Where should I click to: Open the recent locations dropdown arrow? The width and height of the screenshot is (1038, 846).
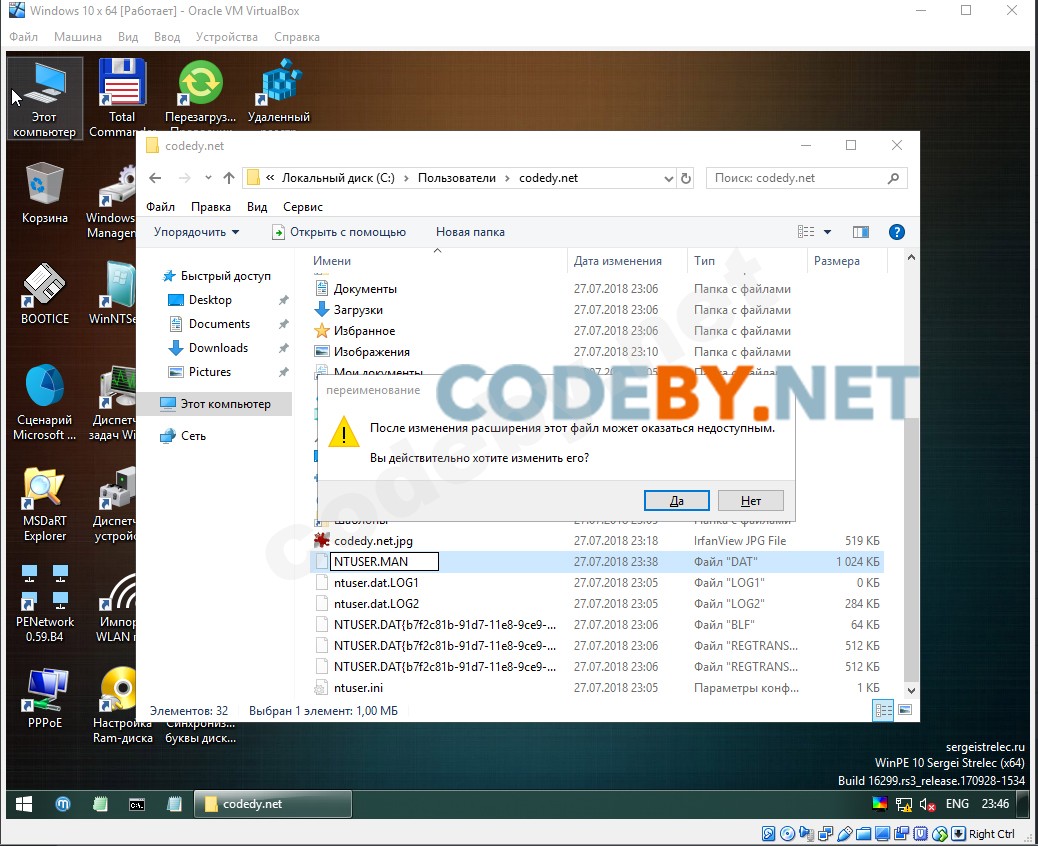click(x=208, y=178)
